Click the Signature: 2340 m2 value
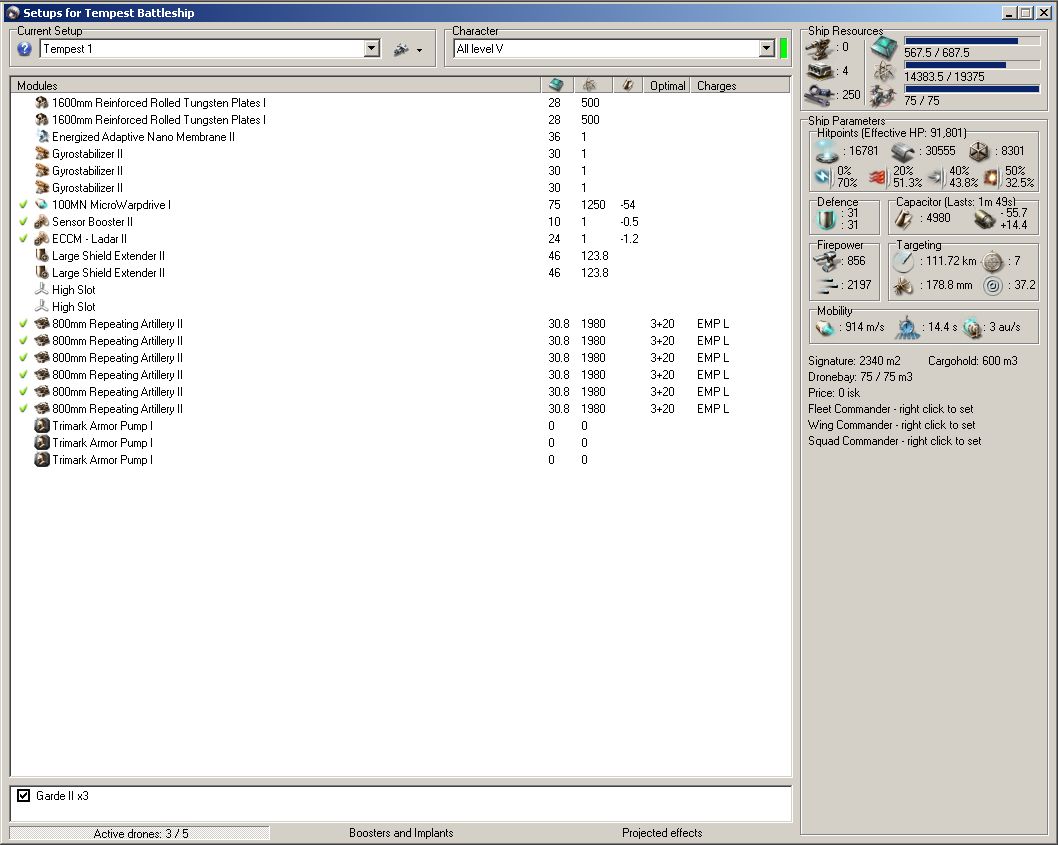Viewport: 1058px width, 845px height. pyautogui.click(x=854, y=361)
